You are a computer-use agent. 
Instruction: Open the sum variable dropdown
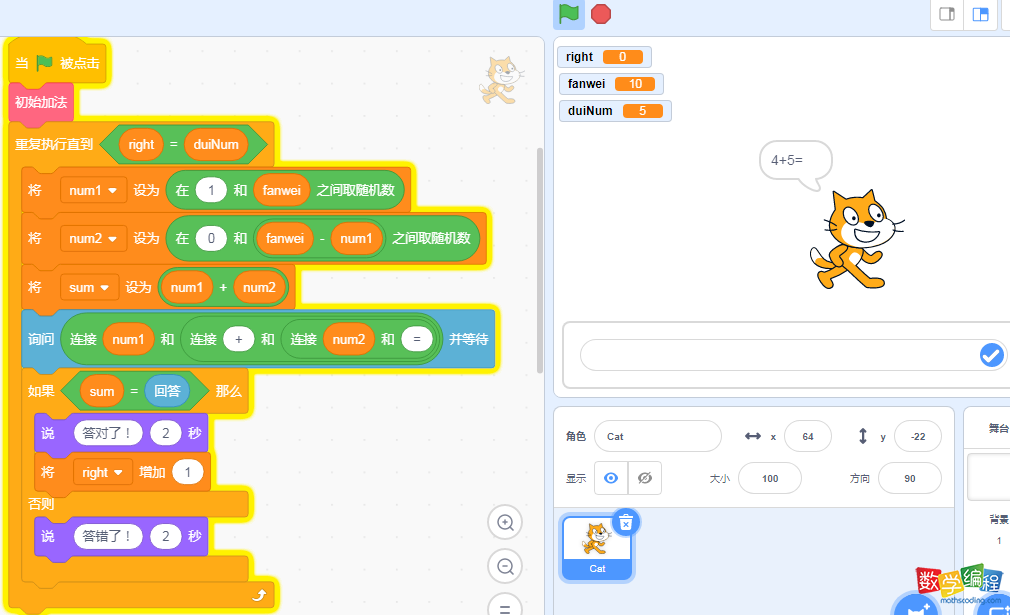(90, 287)
